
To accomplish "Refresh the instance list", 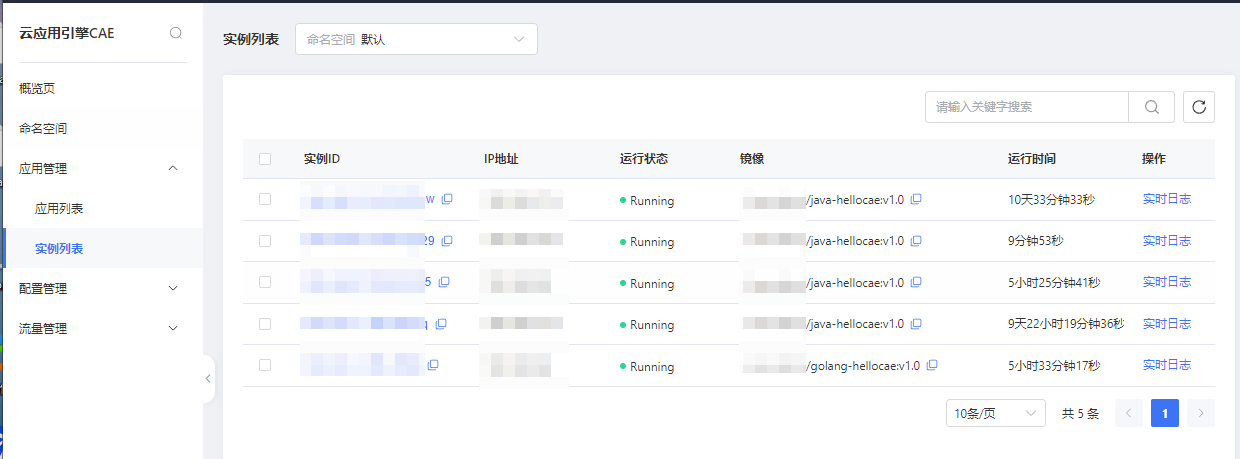I will tap(1198, 107).
